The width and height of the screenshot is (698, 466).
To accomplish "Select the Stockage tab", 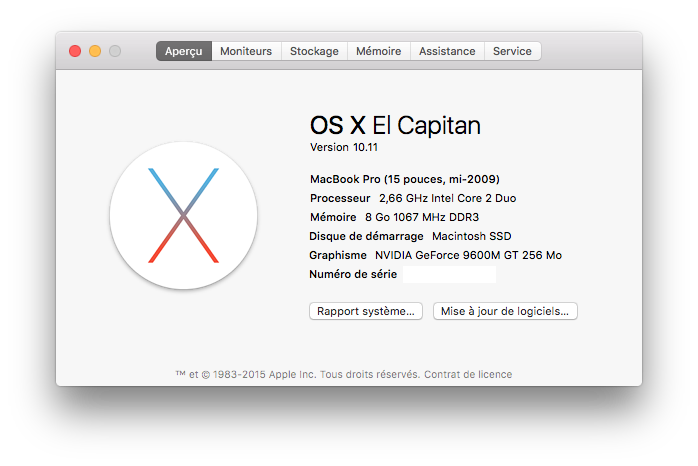I will 314,51.
